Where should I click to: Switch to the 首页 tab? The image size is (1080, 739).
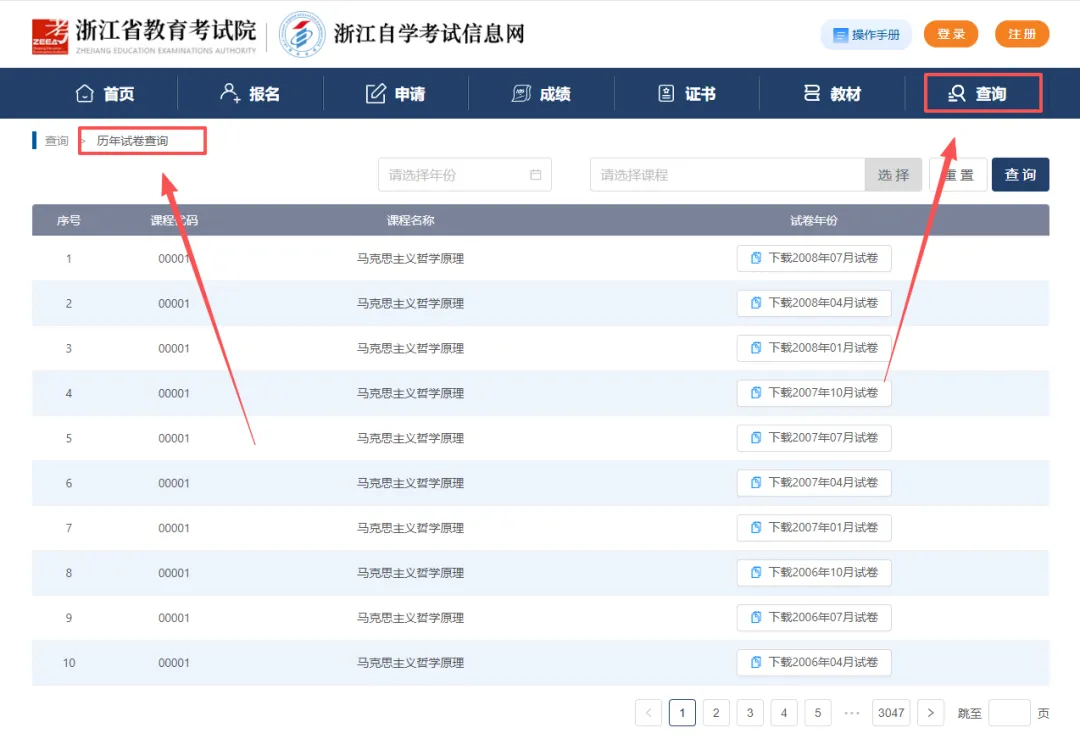(x=105, y=93)
